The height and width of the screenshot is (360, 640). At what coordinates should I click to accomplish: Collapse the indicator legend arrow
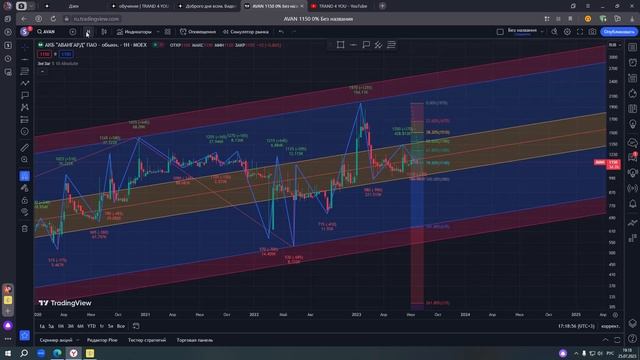click(42, 71)
